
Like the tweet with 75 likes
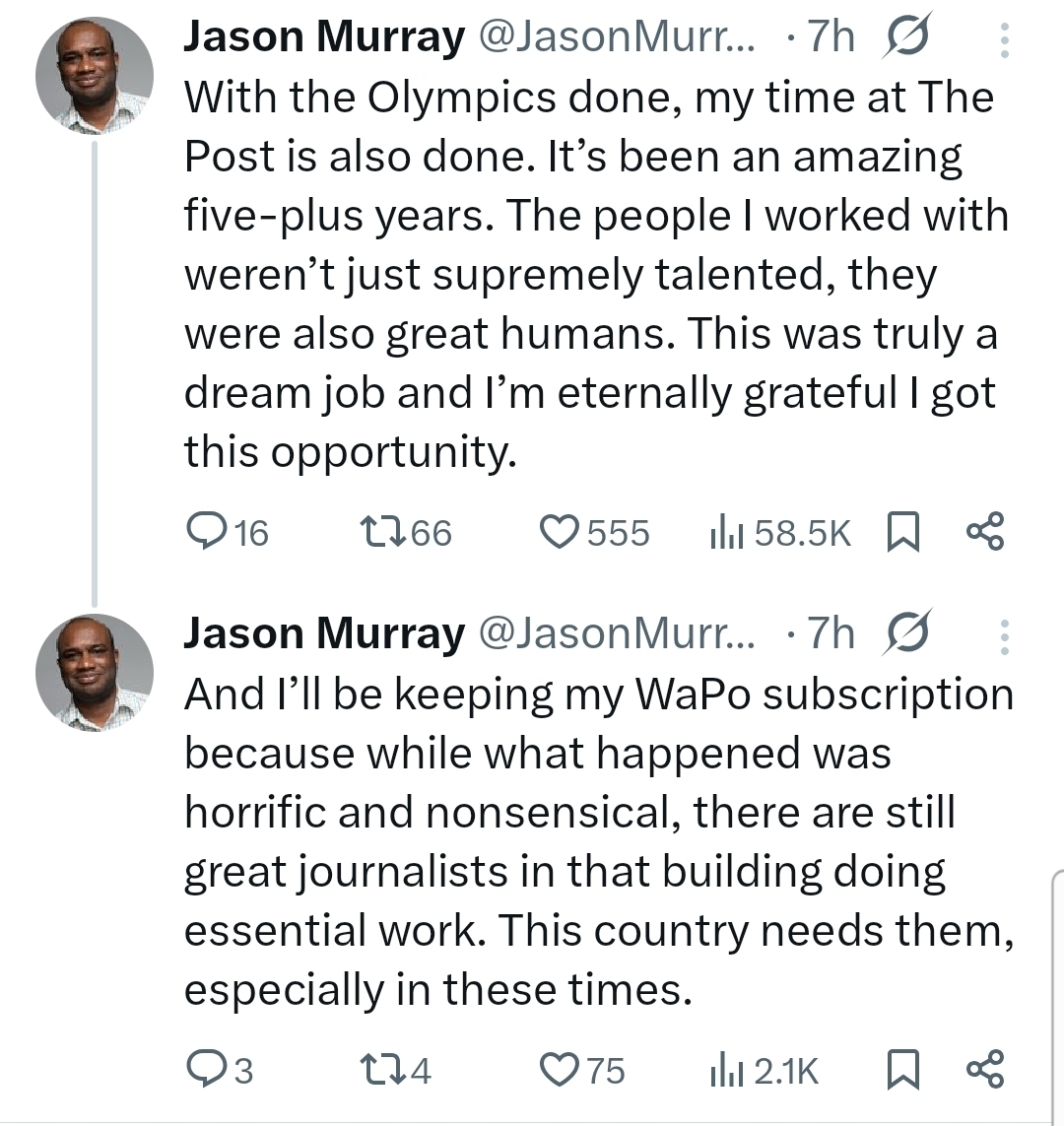tap(560, 1069)
